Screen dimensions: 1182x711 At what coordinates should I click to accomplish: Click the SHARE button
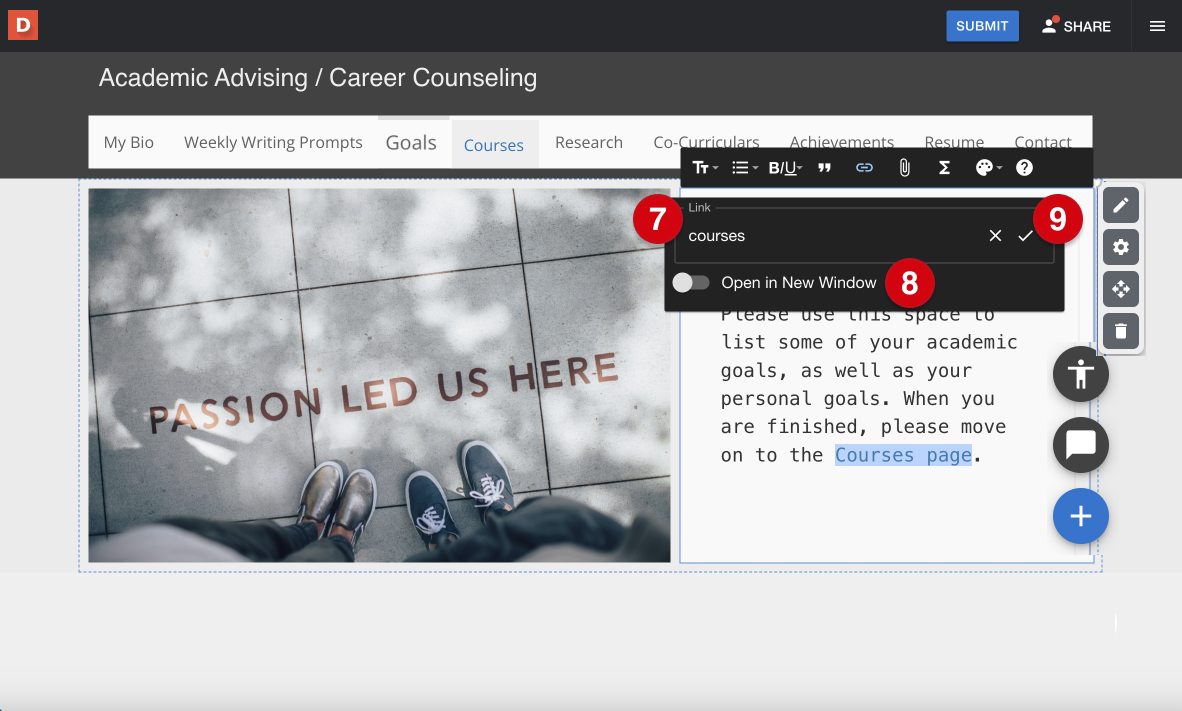1076,26
